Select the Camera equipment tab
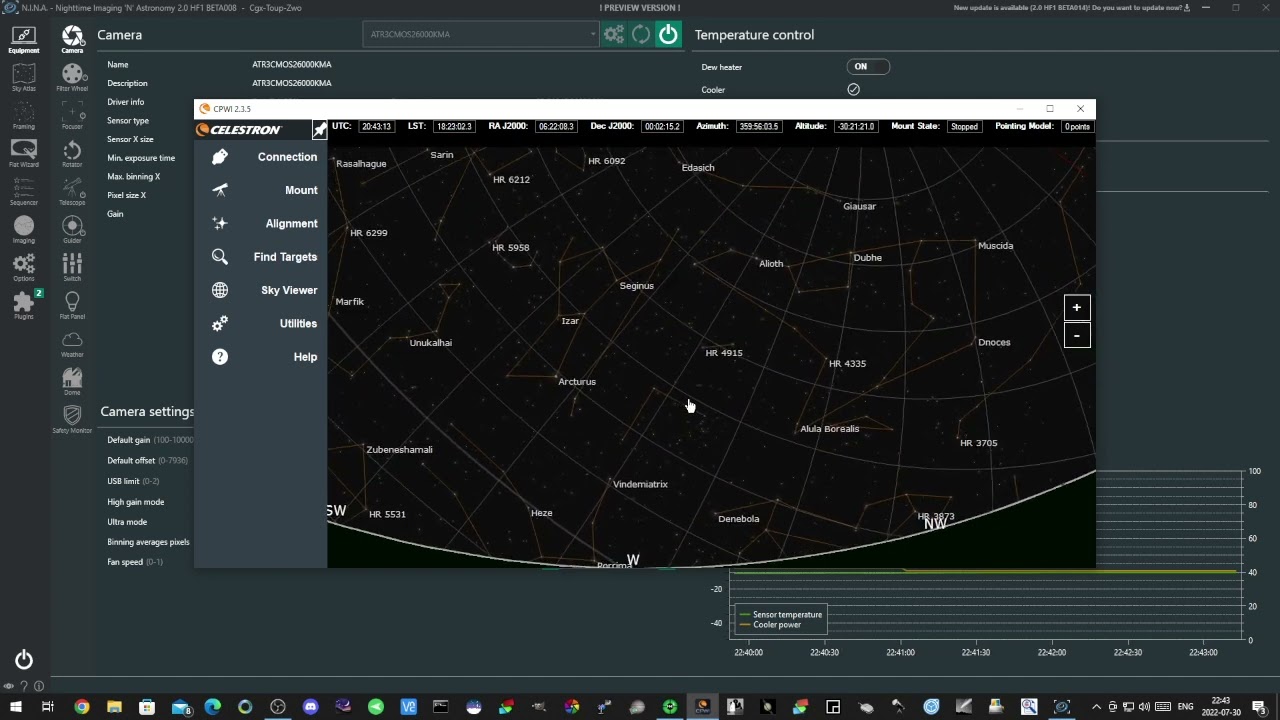This screenshot has height=720, width=1280. tap(72, 40)
